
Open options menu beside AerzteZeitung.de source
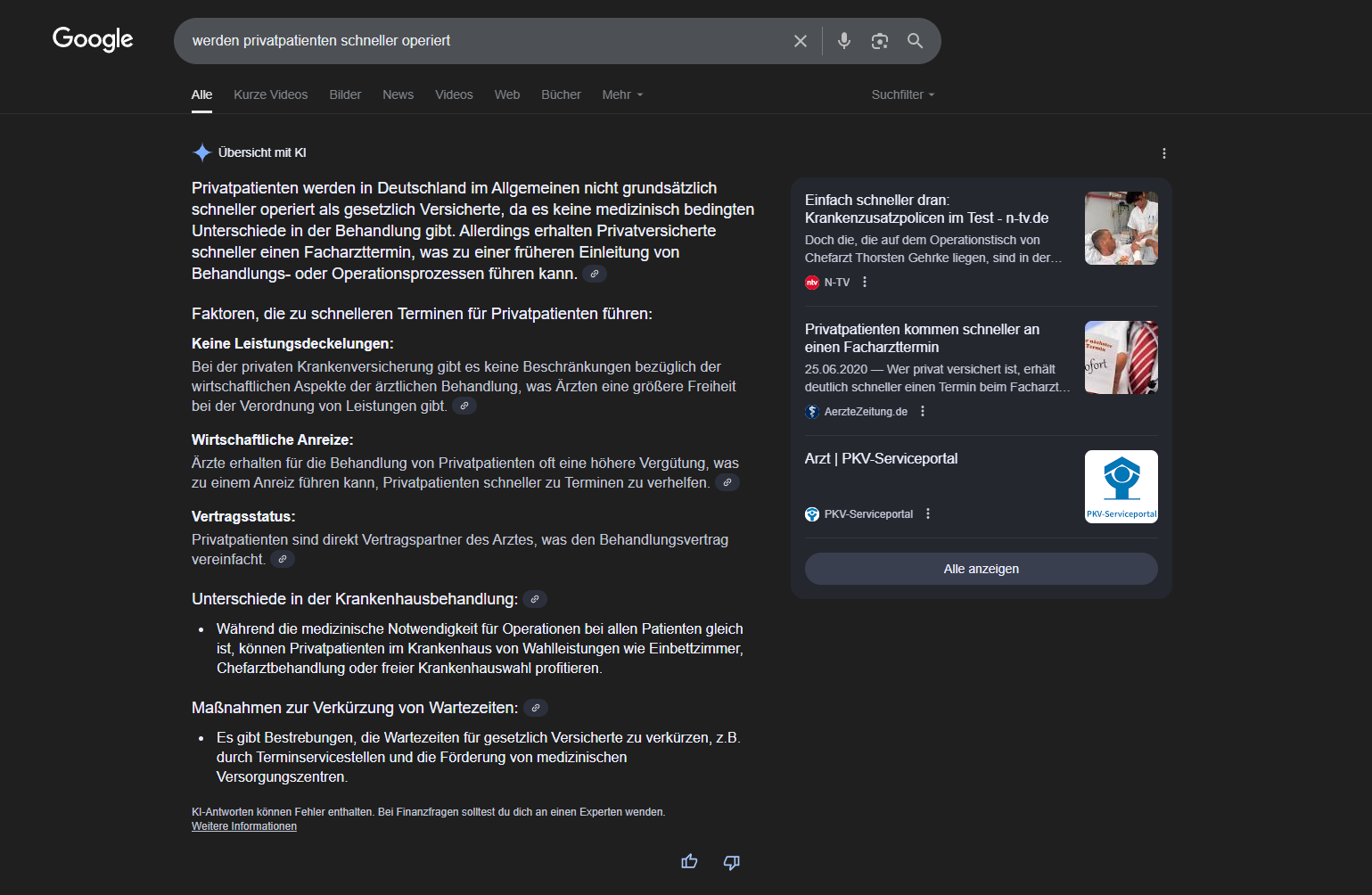point(923,412)
